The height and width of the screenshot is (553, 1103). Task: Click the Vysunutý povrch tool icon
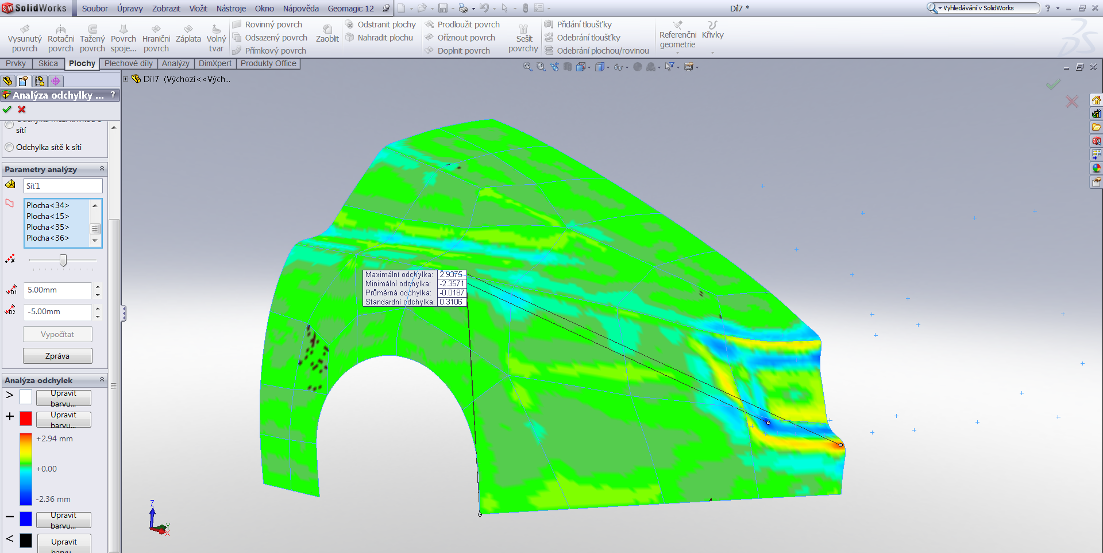(x=24, y=30)
